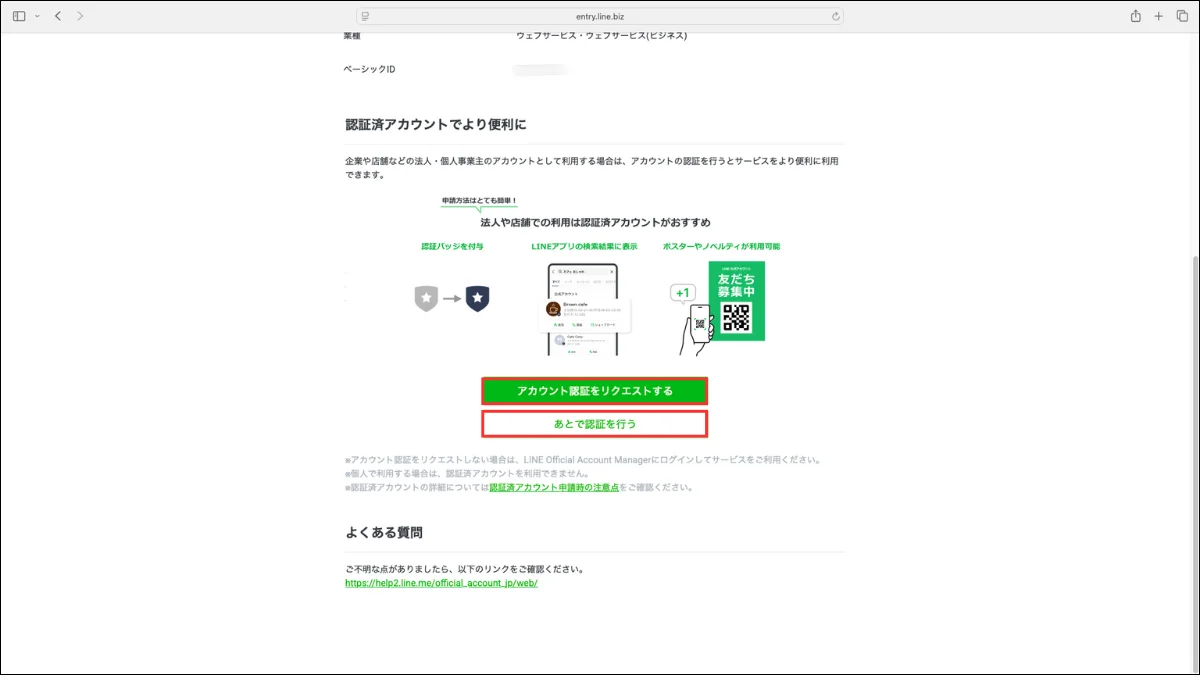Click the ベーシックID label

point(370,69)
